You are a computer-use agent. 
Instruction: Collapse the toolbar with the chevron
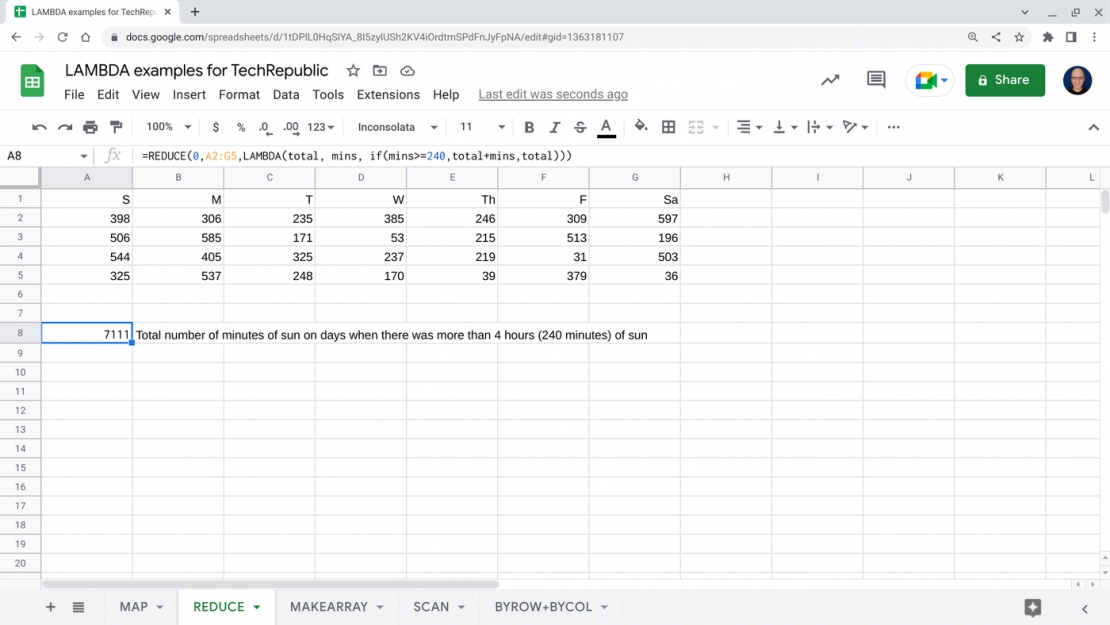pos(1094,127)
